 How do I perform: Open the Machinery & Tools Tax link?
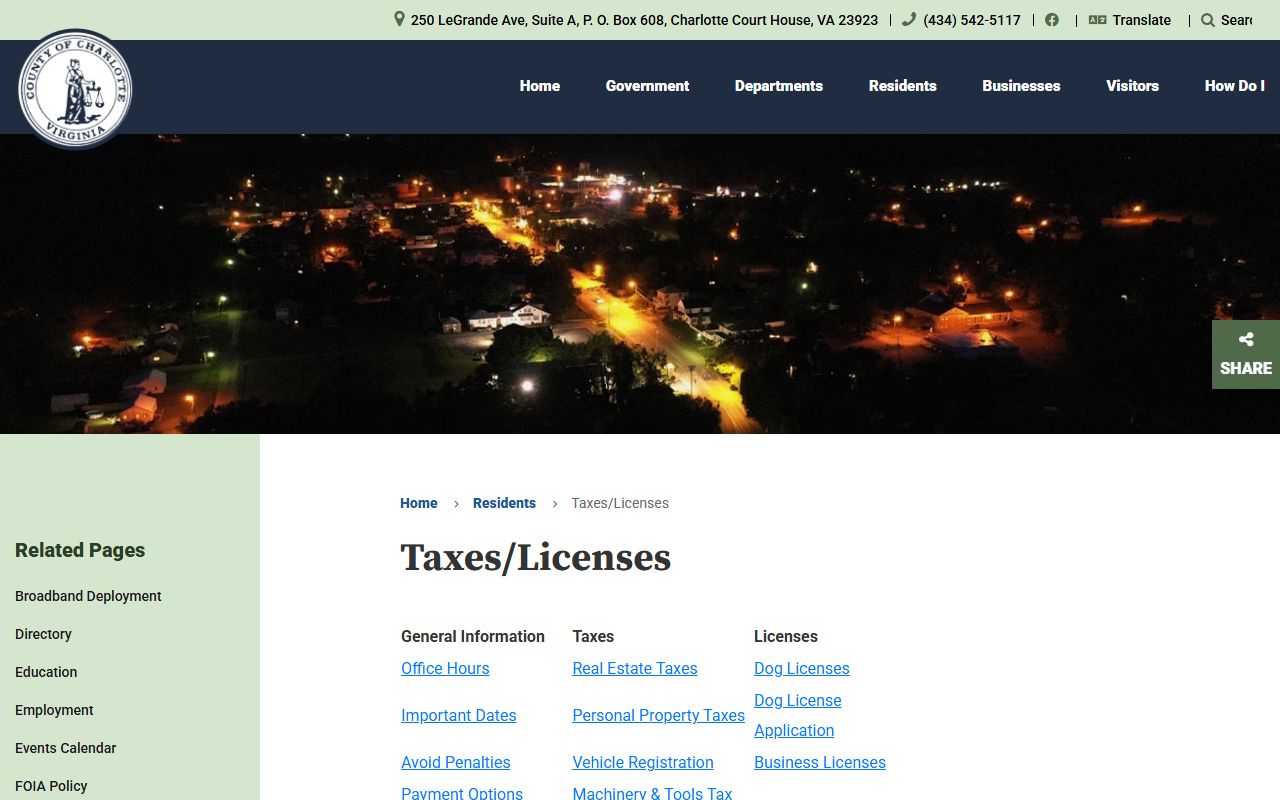[x=652, y=792]
